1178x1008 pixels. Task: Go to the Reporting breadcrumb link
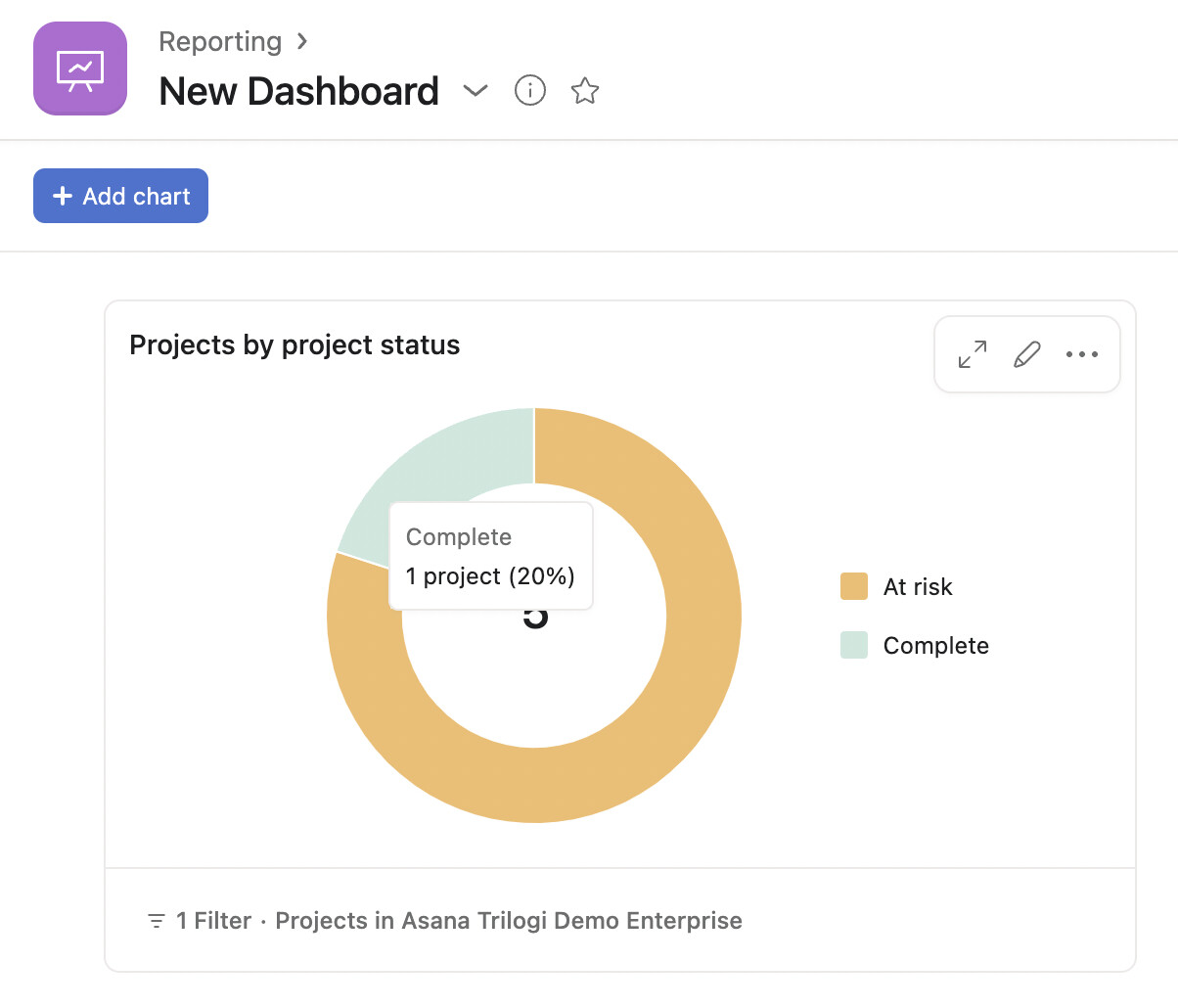click(220, 41)
